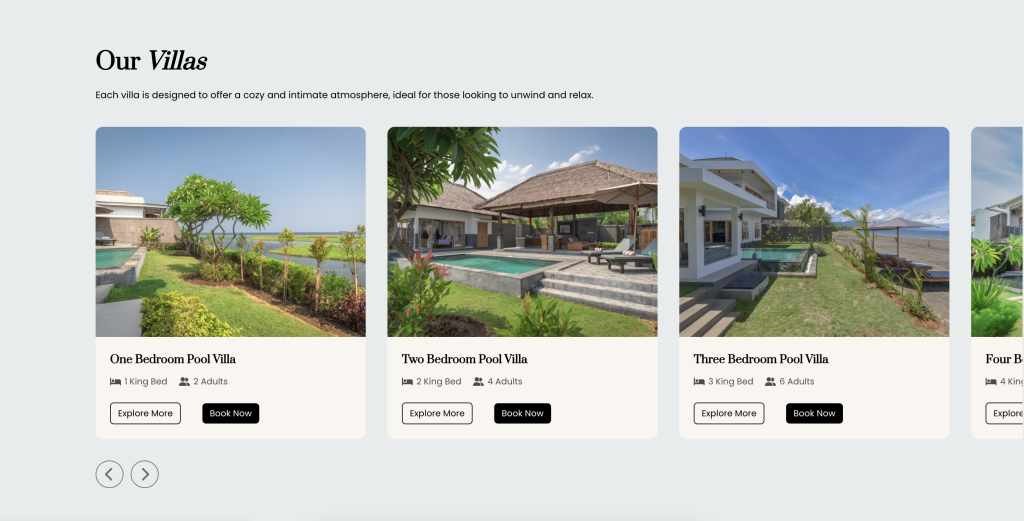Open the Two Bedroom Pool Villa photo
The height and width of the screenshot is (521, 1024).
click(522, 232)
